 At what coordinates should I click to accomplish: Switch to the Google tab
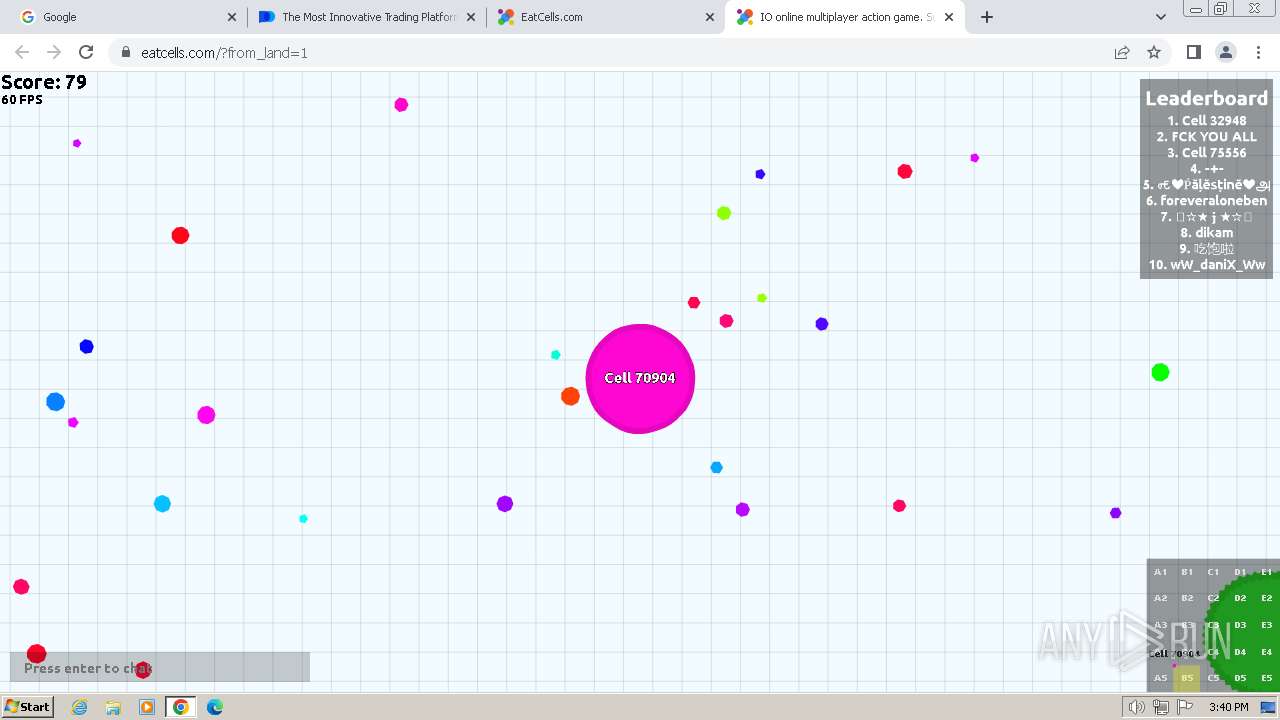click(x=125, y=17)
